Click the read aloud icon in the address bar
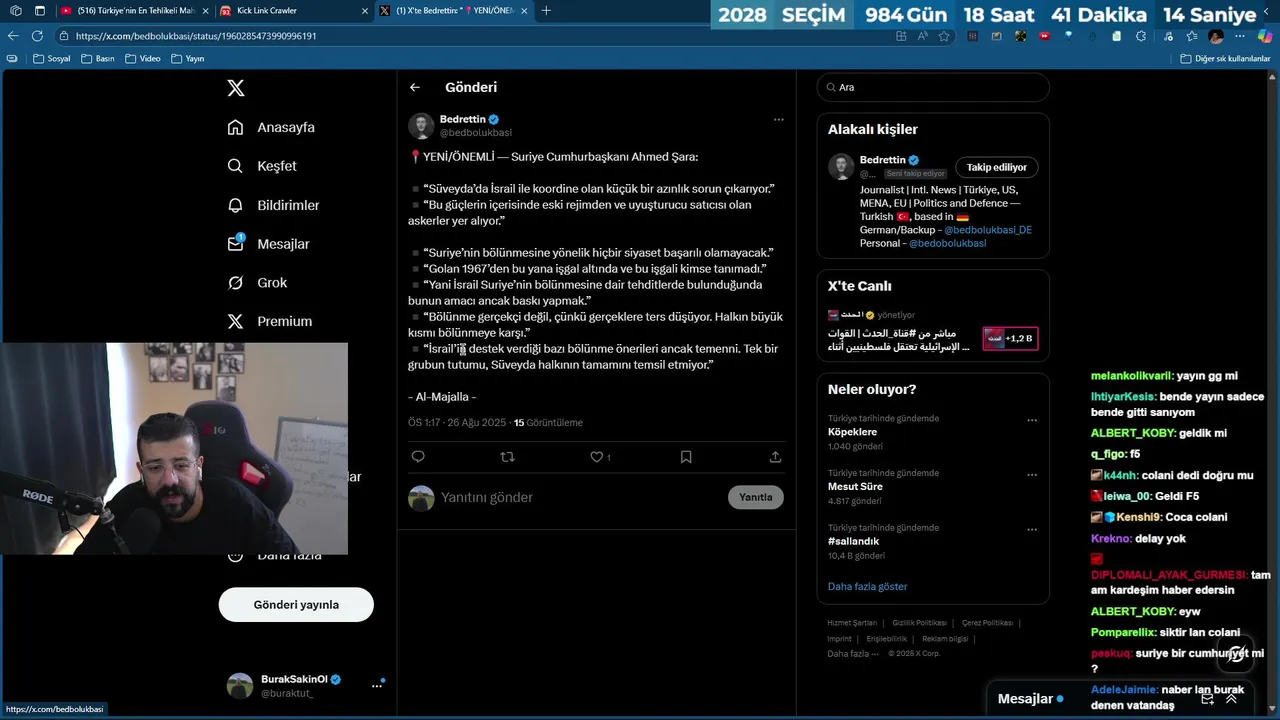 [922, 36]
